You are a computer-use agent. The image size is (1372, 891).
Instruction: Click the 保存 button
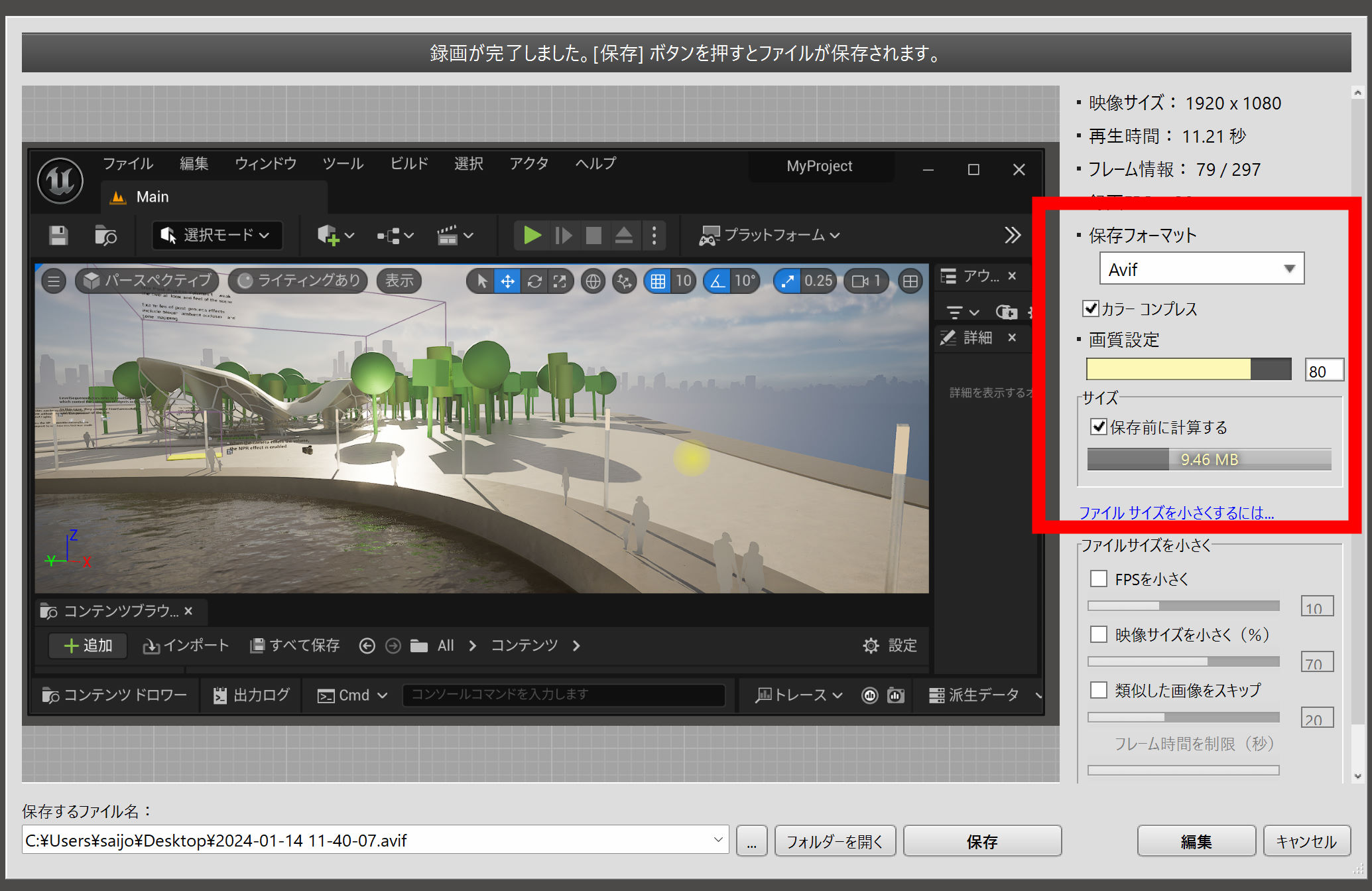981,841
